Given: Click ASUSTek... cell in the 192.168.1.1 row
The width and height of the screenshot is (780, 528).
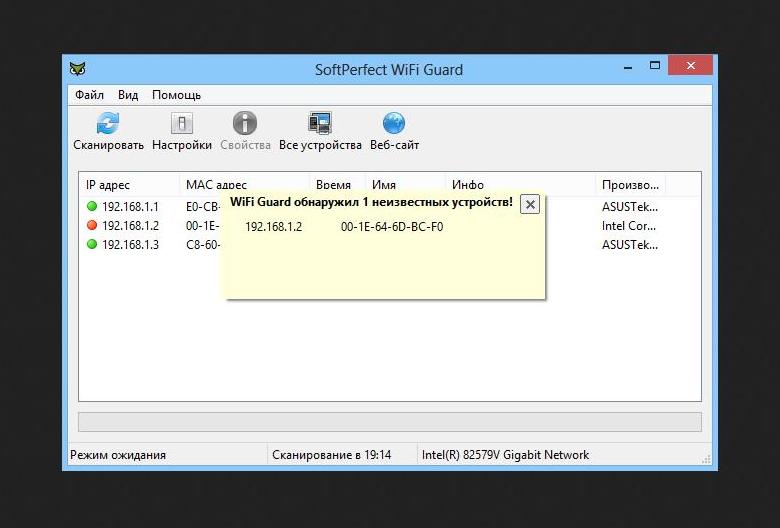Looking at the screenshot, I should pyautogui.click(x=630, y=207).
